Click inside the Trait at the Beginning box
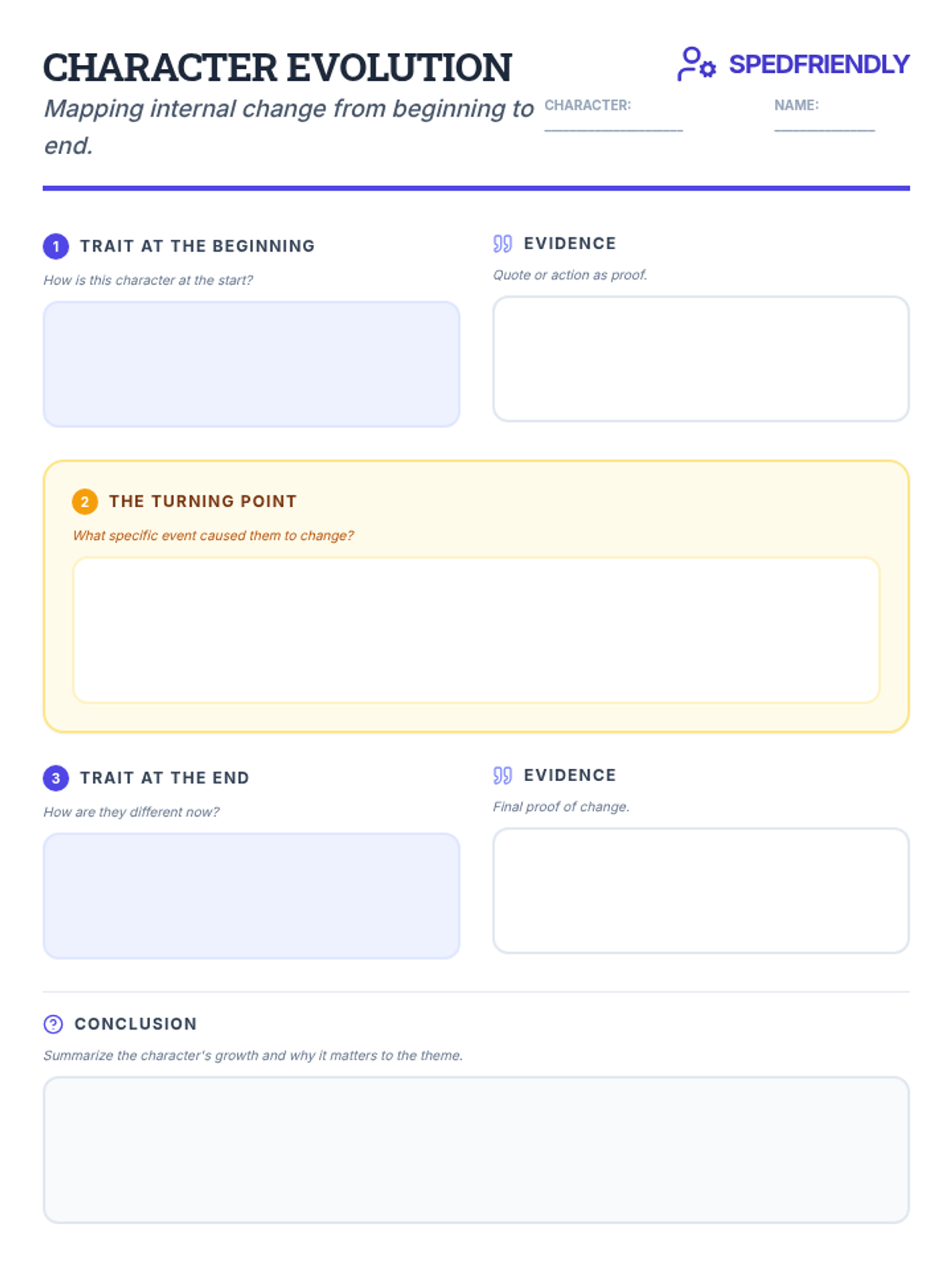The width and height of the screenshot is (952, 1270). tap(251, 364)
